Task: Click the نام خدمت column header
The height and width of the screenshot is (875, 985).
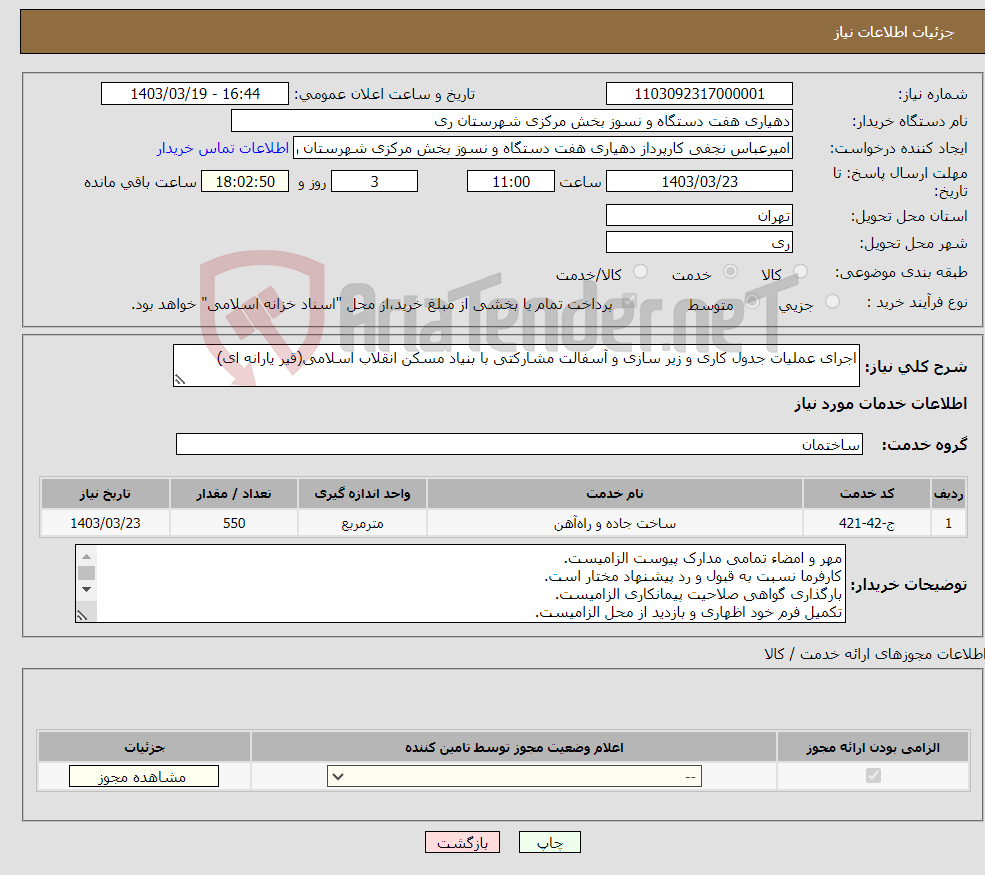Action: [x=614, y=494]
